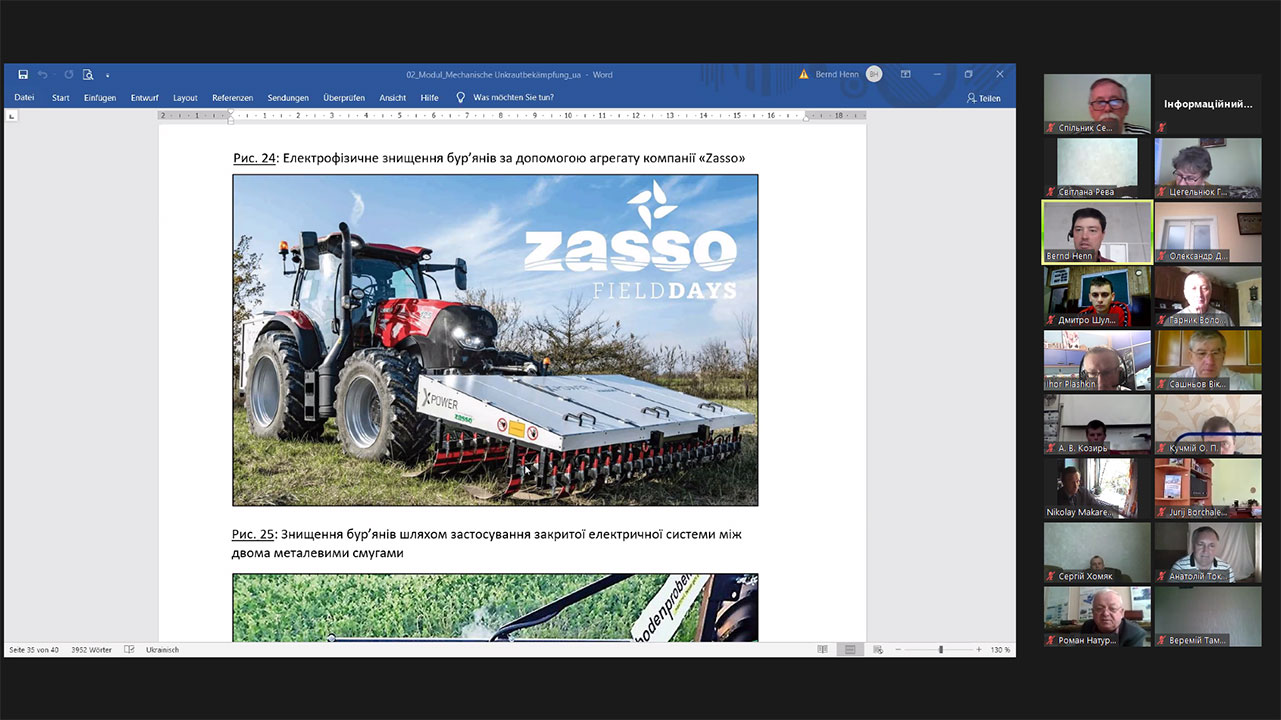
Task: Open the Überprüfen ribbon tab
Action: pyautogui.click(x=344, y=98)
